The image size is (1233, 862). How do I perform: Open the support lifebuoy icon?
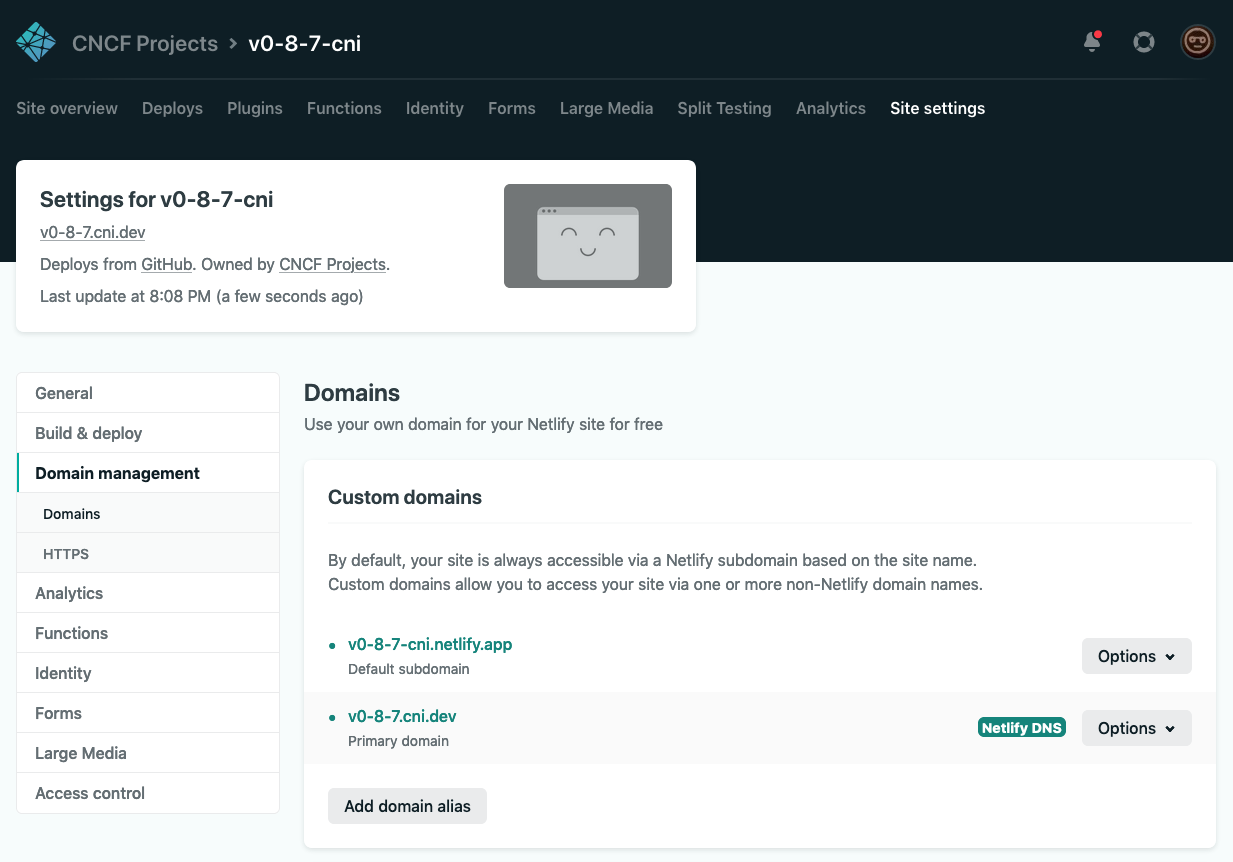tap(1143, 43)
